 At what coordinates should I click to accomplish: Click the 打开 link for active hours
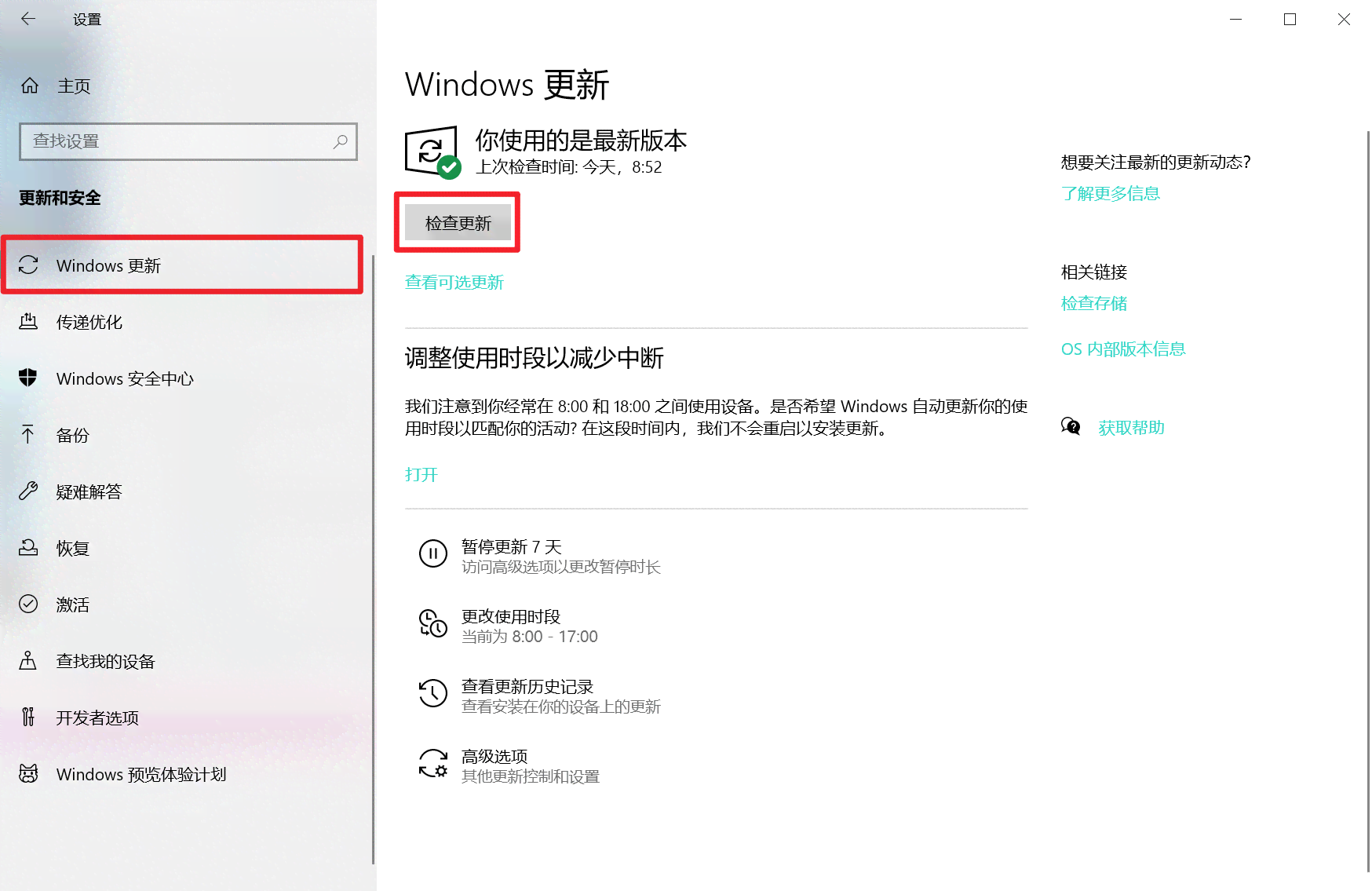click(x=421, y=475)
